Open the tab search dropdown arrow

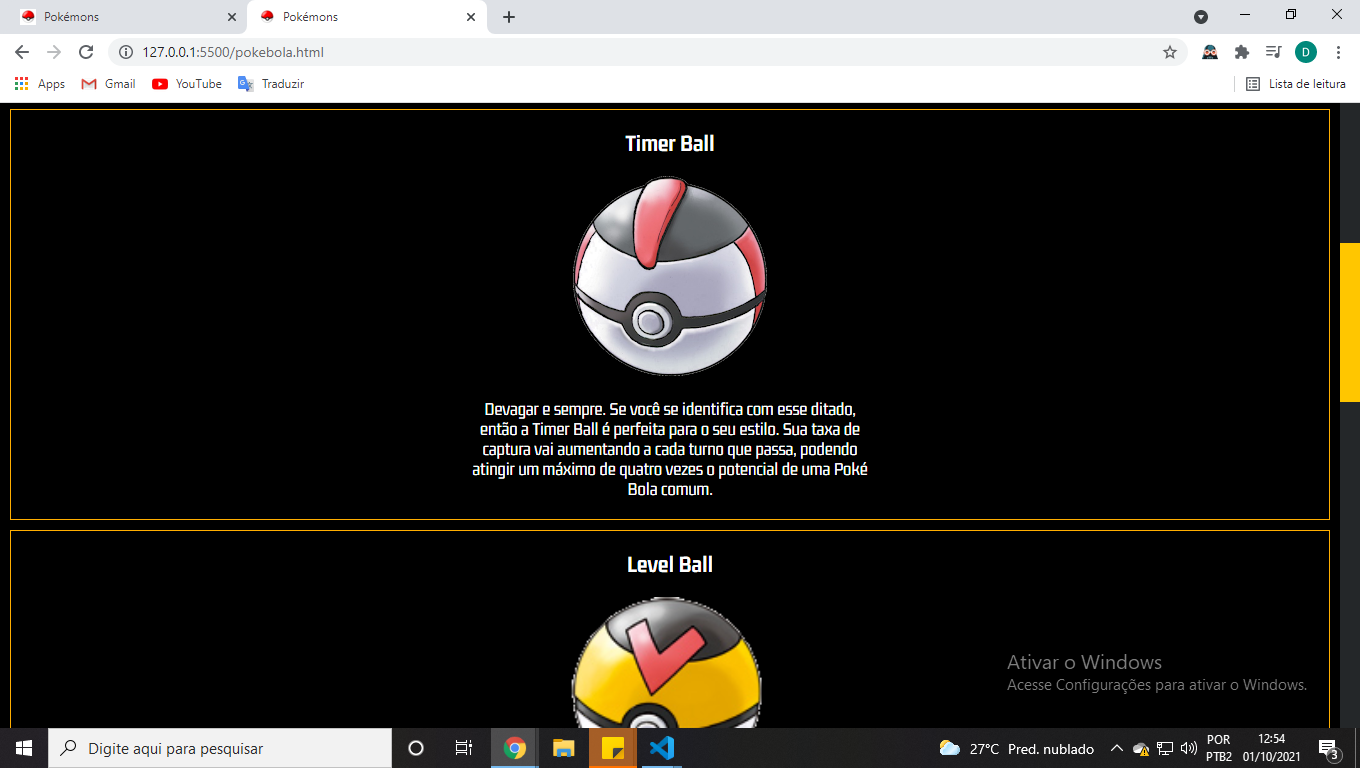pos(1201,17)
